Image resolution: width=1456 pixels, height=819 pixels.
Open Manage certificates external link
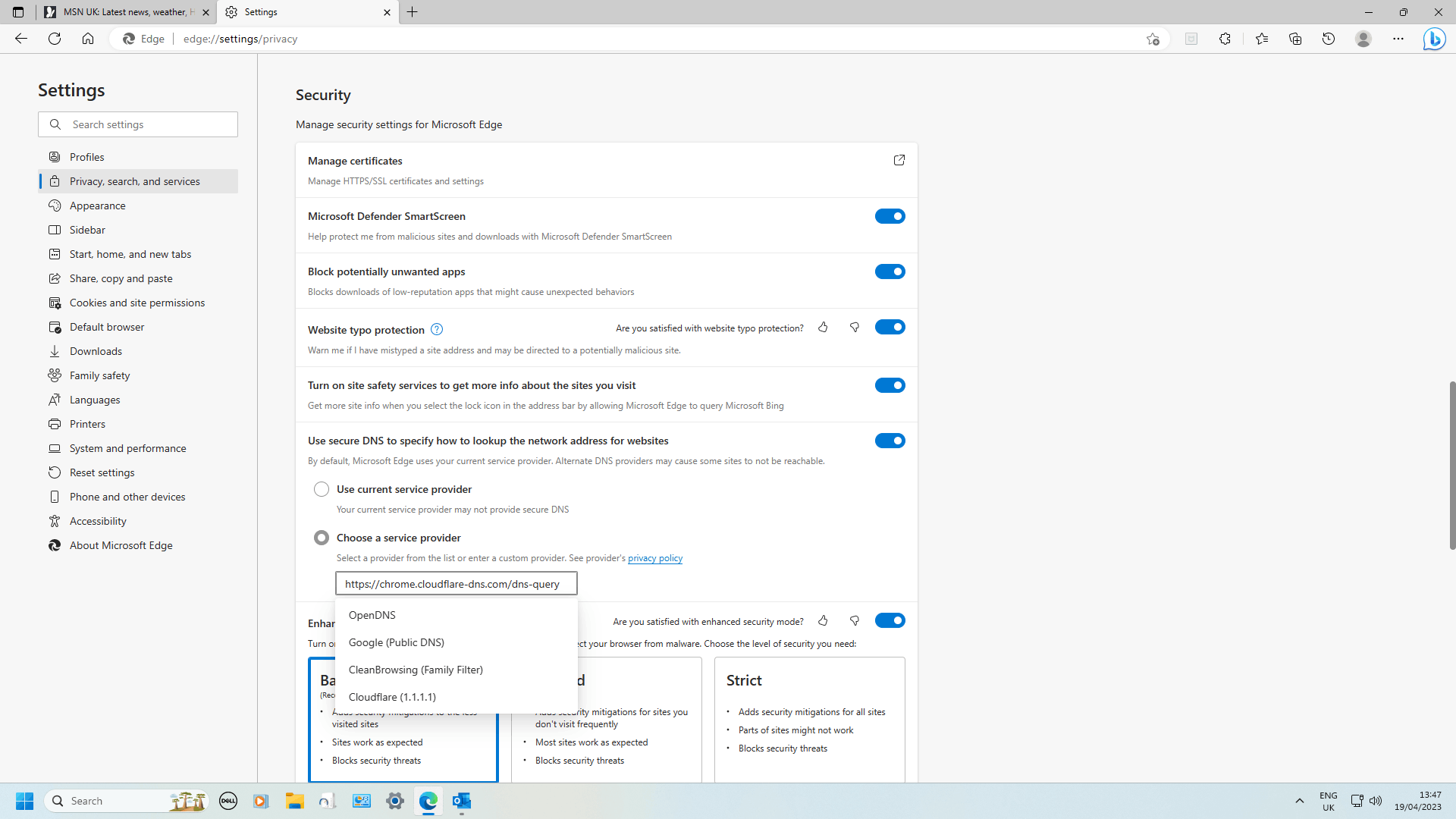tap(899, 160)
